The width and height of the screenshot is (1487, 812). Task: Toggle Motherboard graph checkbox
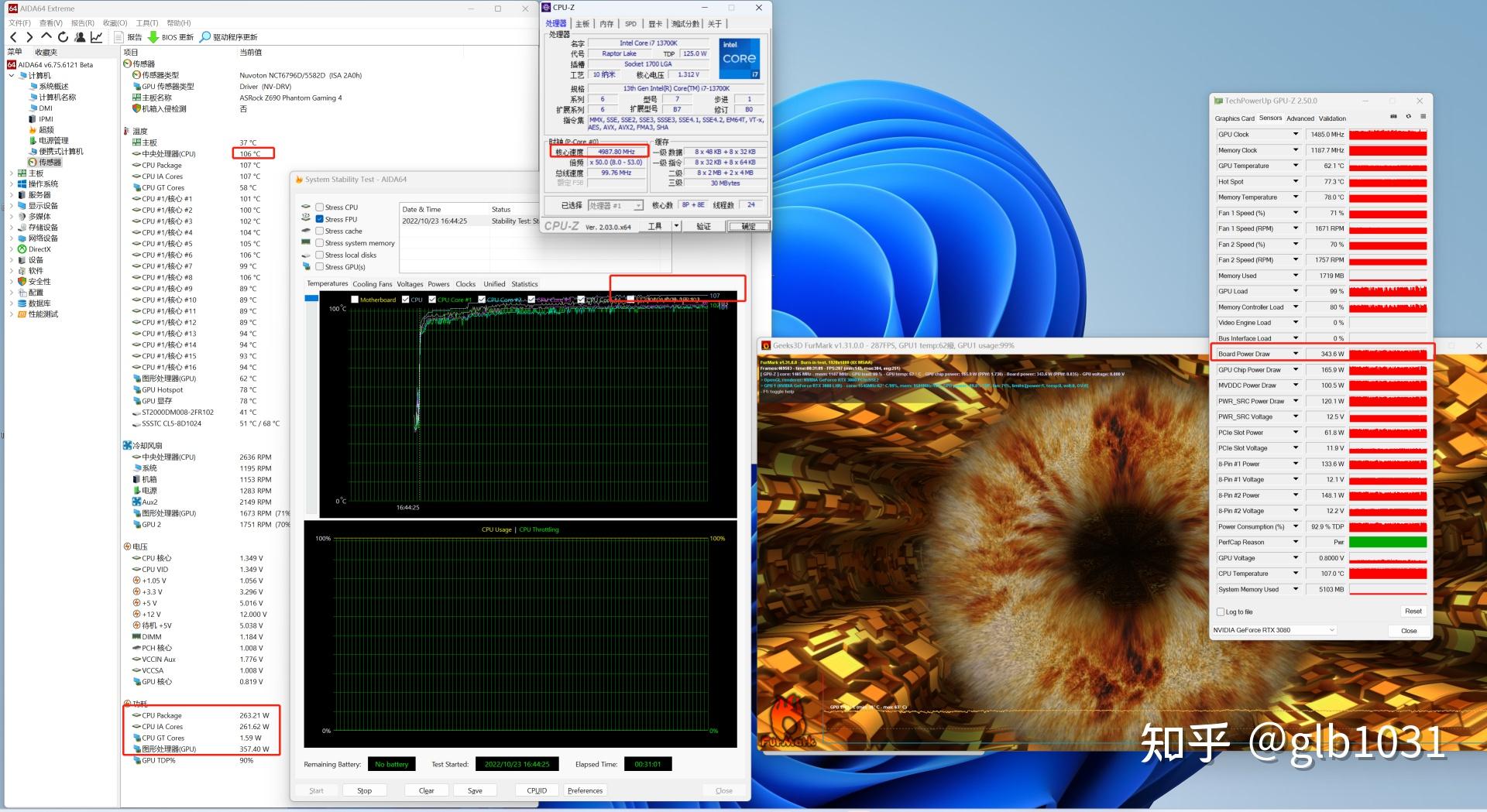coord(355,300)
